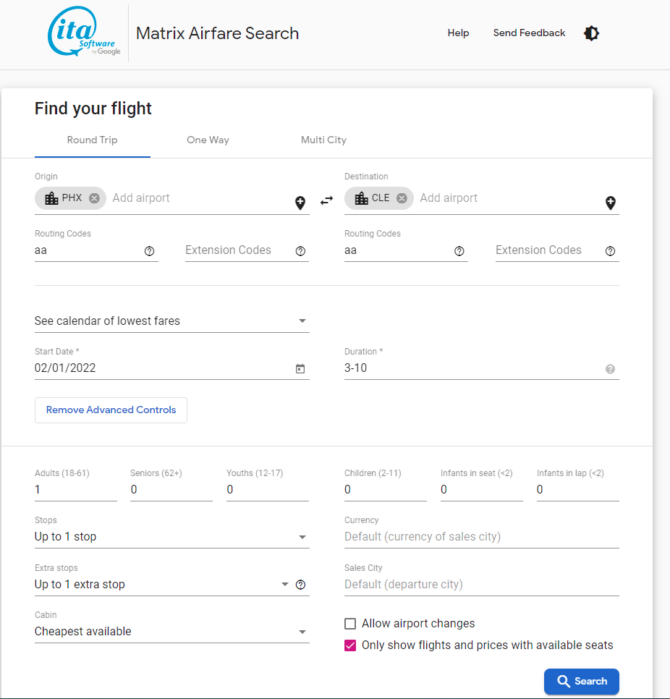Click the ITA Software logo
Image resolution: width=670 pixels, height=699 pixels.
pyautogui.click(x=83, y=32)
